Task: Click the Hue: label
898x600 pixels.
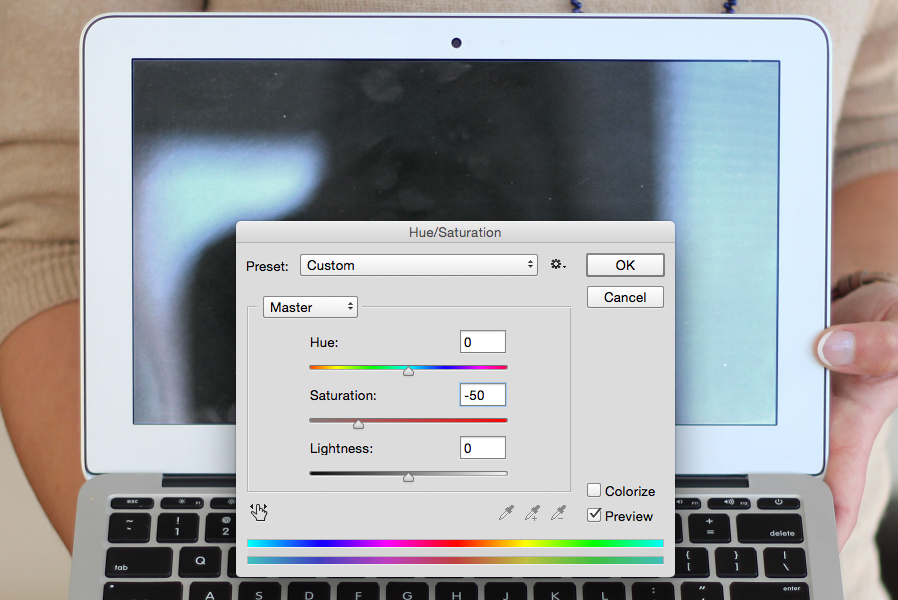Action: pyautogui.click(x=324, y=342)
